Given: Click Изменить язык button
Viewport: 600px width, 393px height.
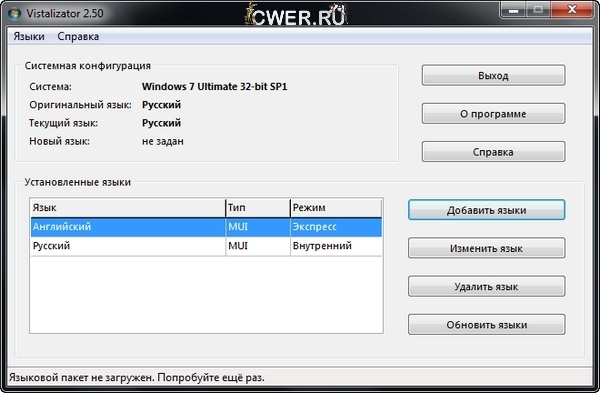Looking at the screenshot, I should tap(486, 248).
